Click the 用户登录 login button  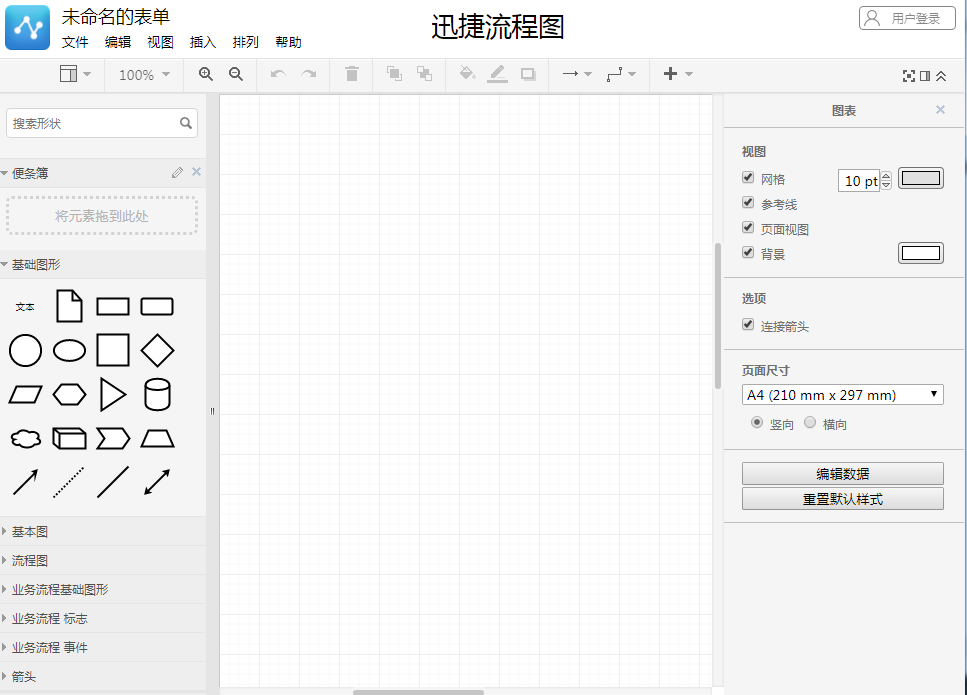coord(906,17)
